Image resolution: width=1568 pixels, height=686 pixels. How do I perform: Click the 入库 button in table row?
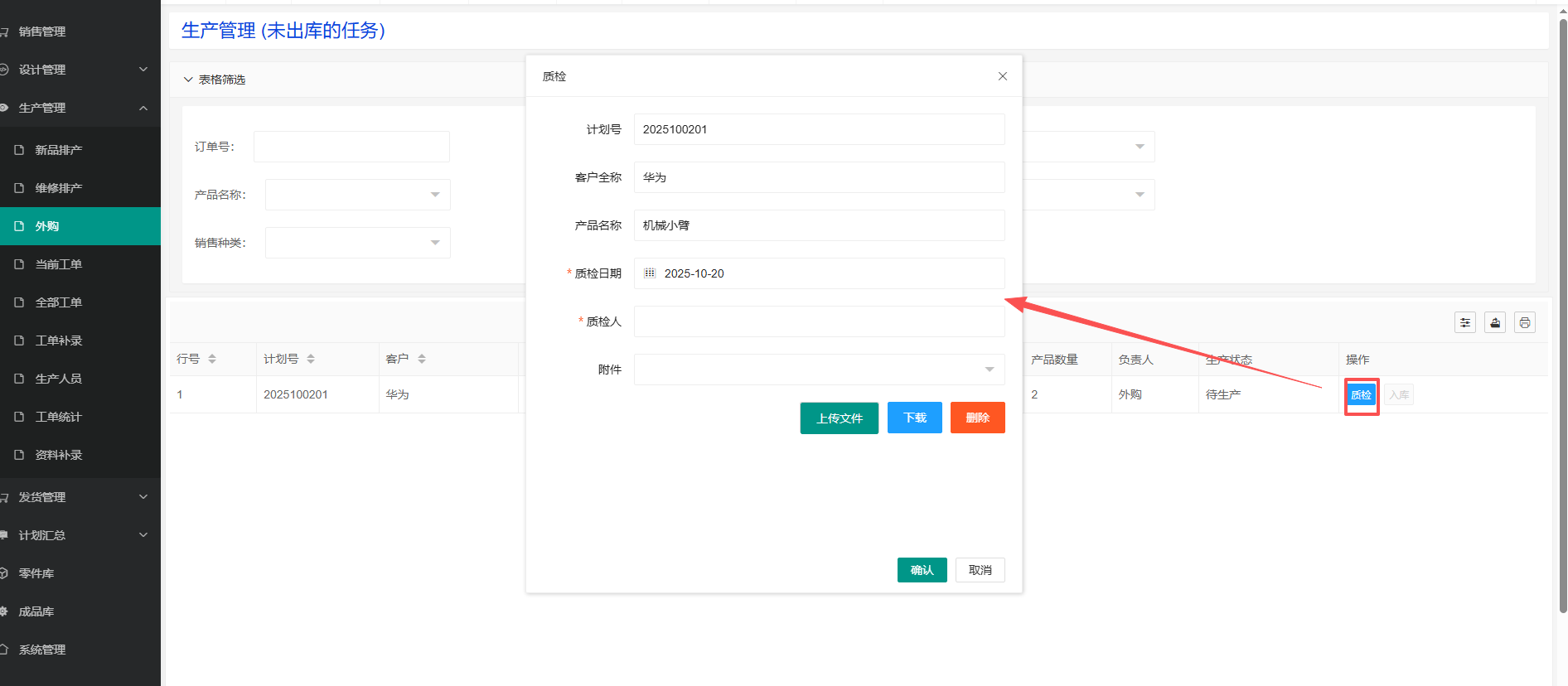pyautogui.click(x=1399, y=395)
